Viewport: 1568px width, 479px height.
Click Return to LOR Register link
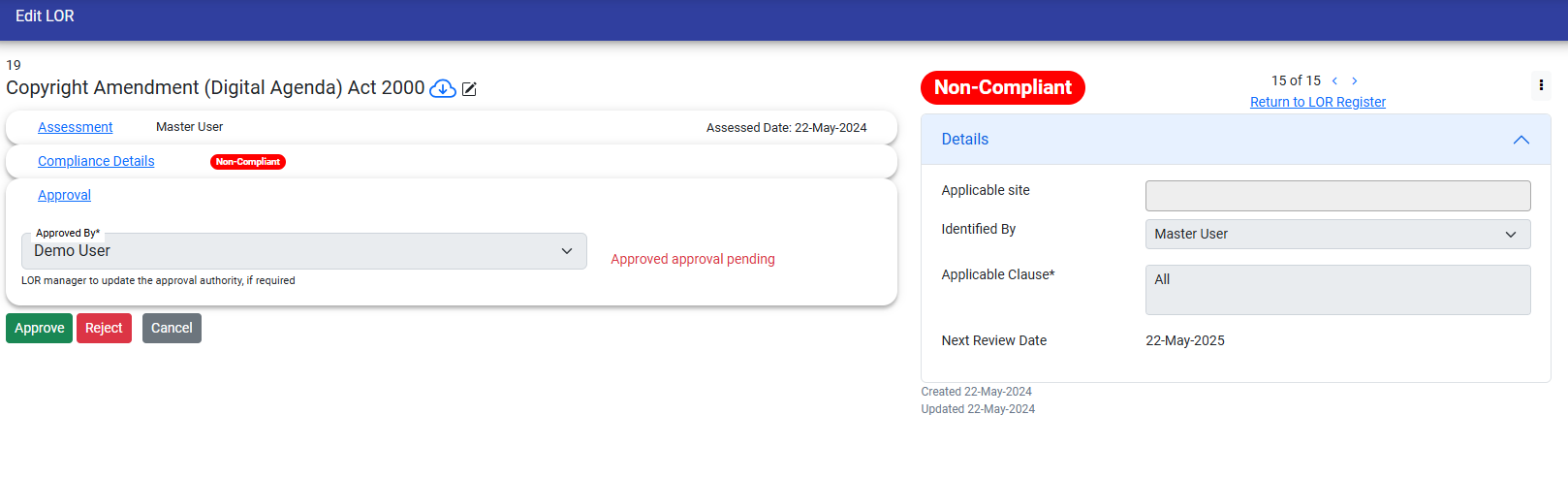coord(1317,102)
